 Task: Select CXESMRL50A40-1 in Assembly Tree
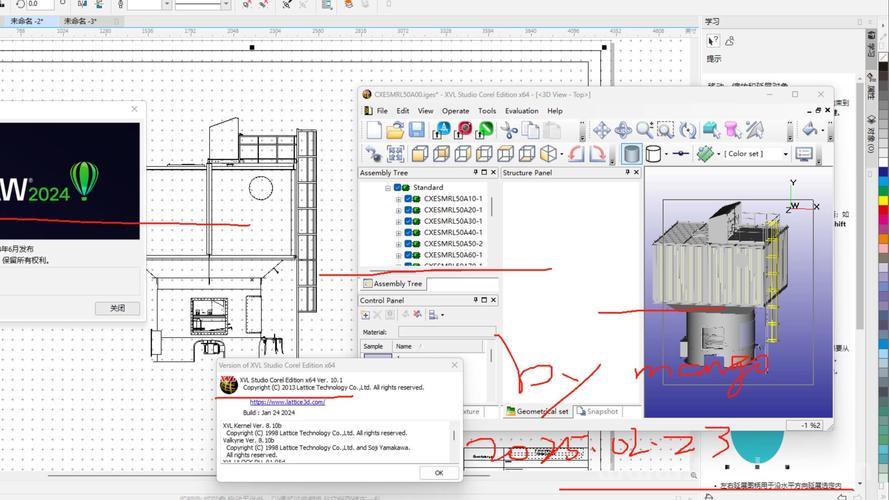point(453,232)
